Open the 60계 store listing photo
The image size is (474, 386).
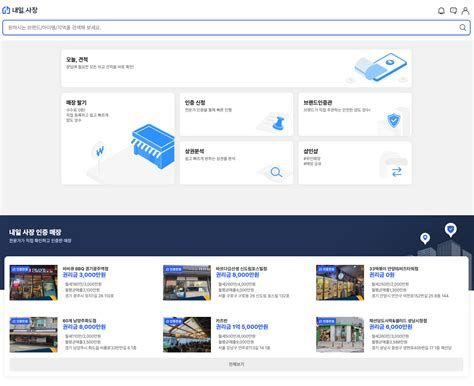34,335
